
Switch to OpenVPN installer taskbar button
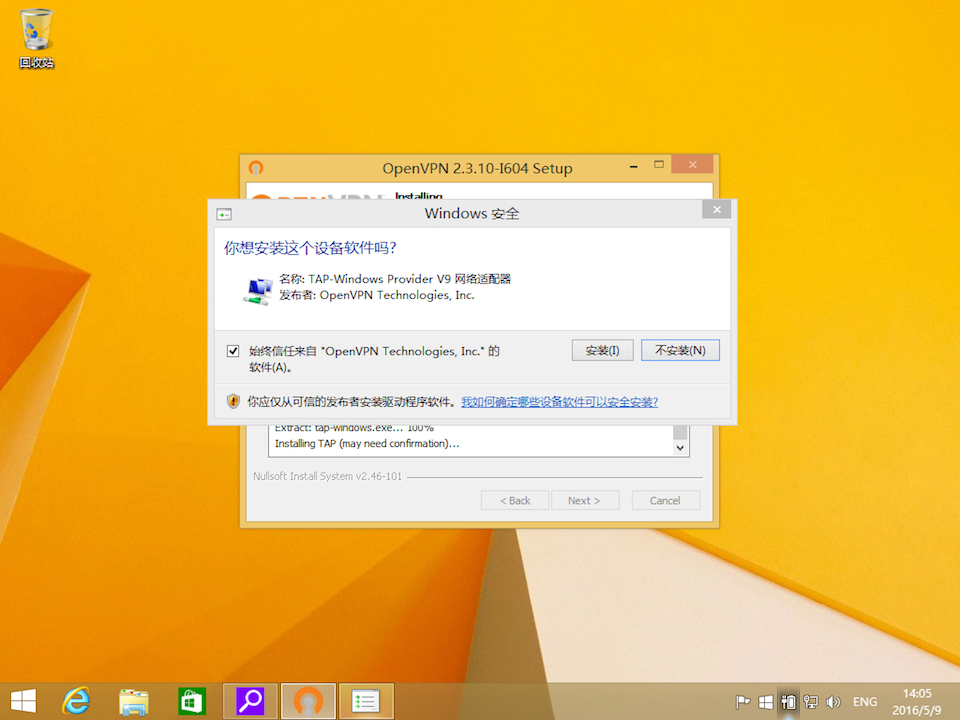(308, 702)
